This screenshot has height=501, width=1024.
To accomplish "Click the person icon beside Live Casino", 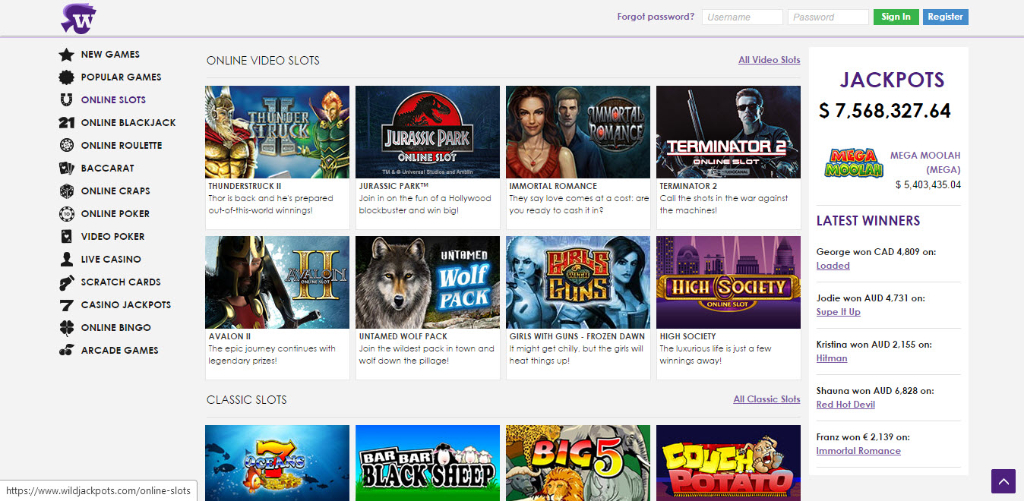I will (66, 259).
